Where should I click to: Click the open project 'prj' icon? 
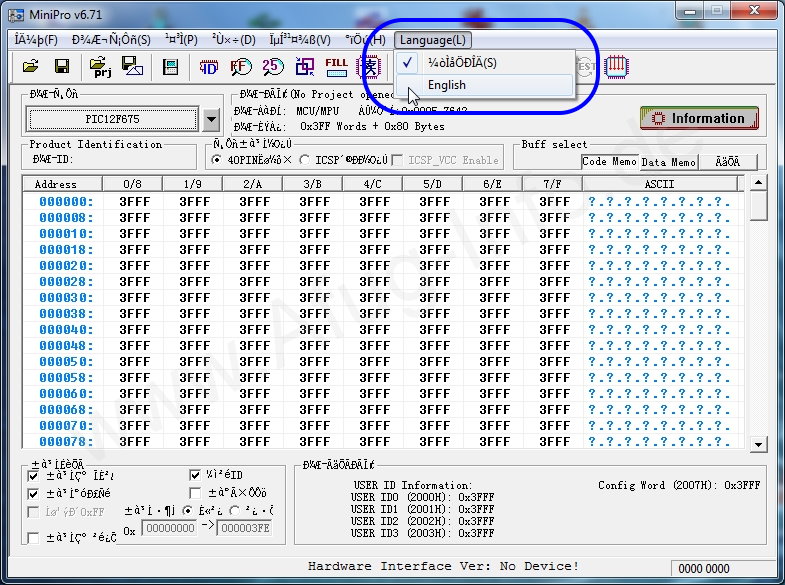(x=101, y=67)
